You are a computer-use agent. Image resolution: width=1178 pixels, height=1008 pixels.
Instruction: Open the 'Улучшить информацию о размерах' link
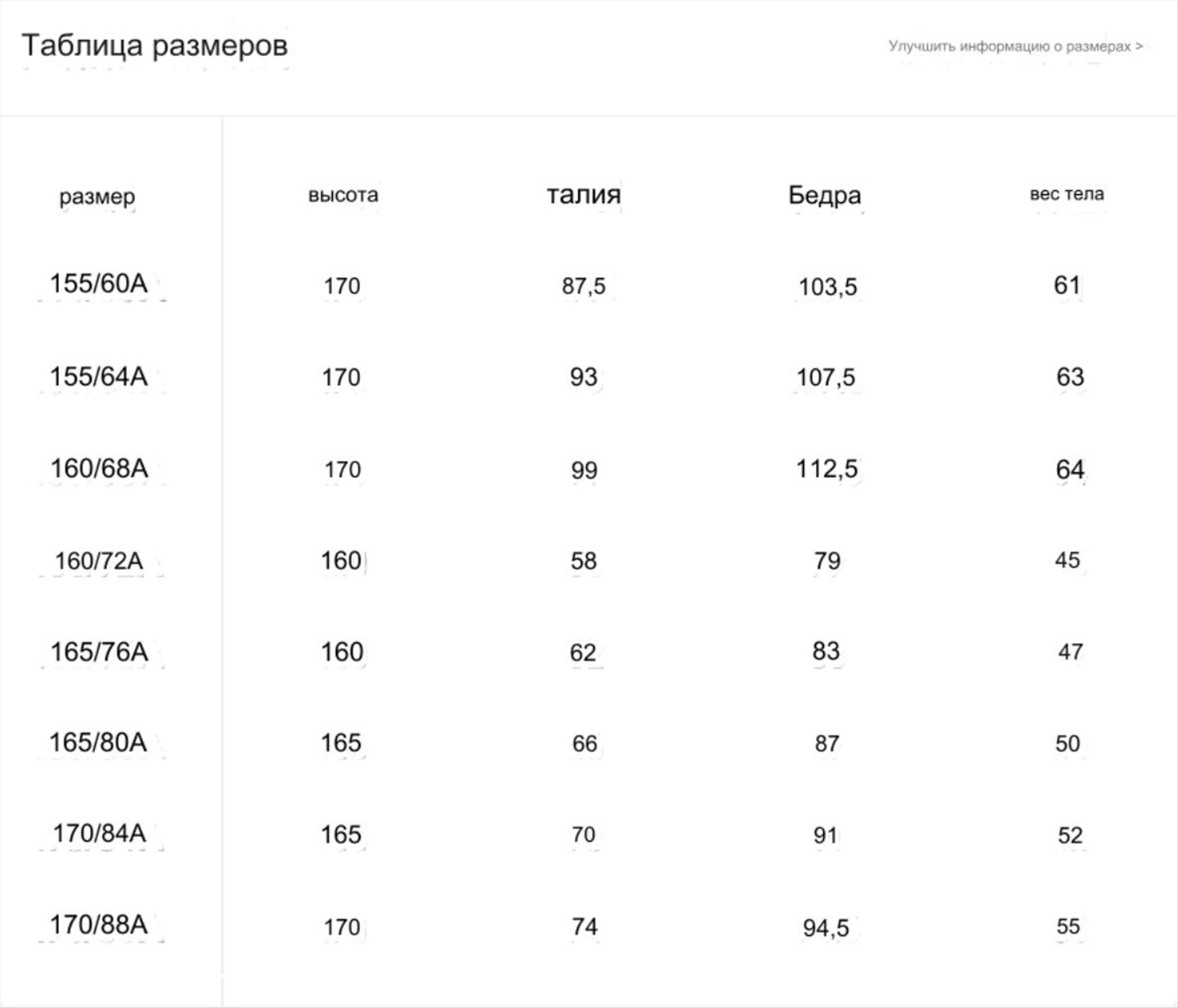[1015, 46]
